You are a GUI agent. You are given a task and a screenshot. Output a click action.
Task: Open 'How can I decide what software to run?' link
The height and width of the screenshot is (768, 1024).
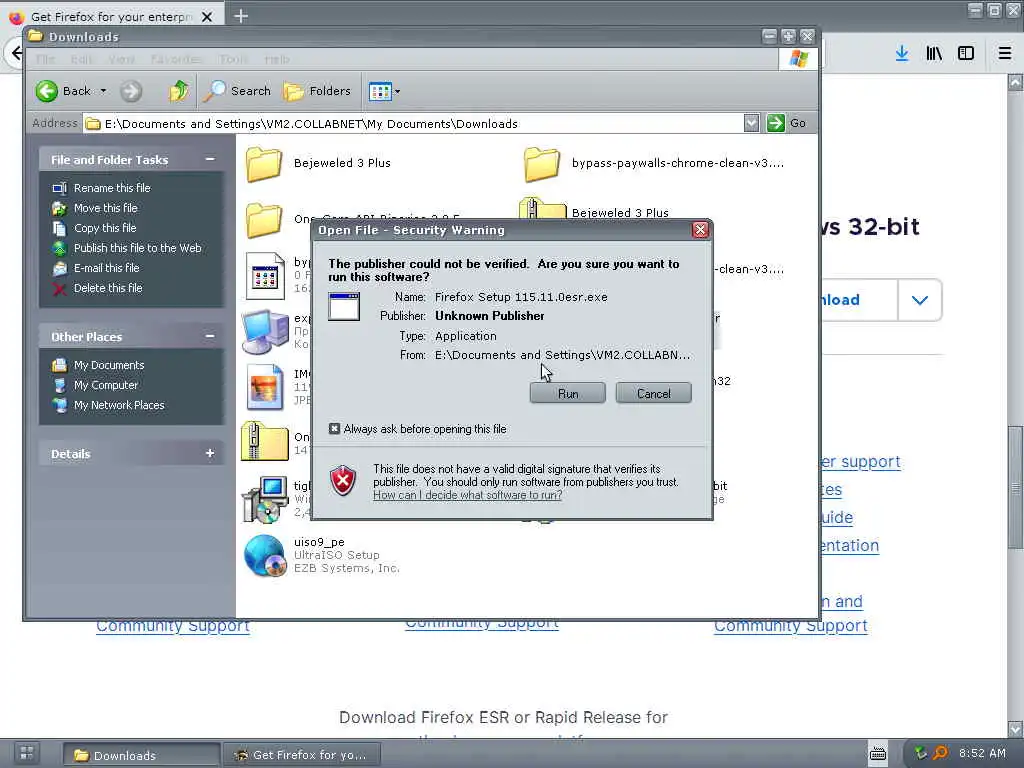pos(467,495)
